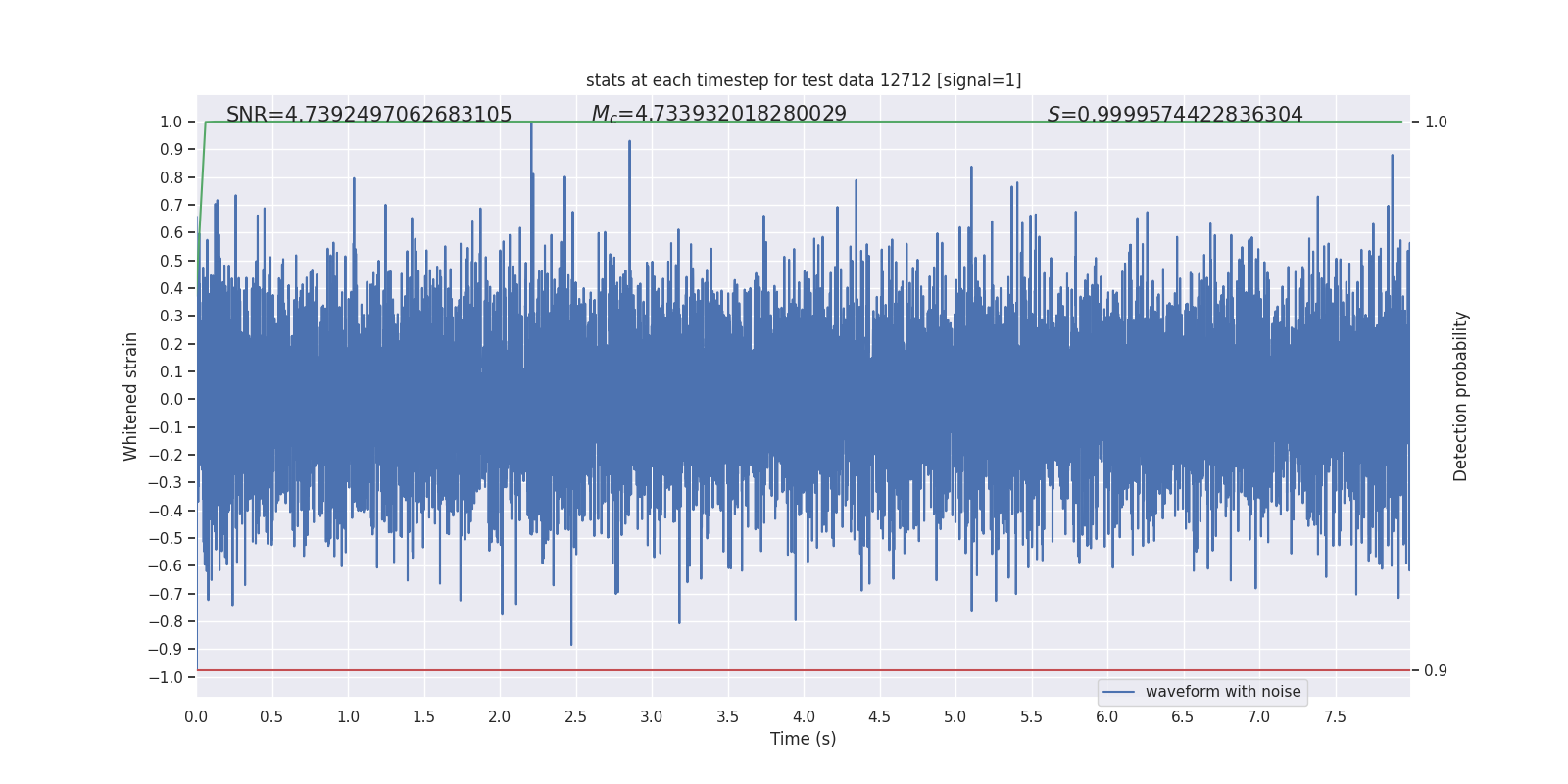
Task: Click the positive 0.2 Whitened strain tick label
Action: tap(171, 344)
